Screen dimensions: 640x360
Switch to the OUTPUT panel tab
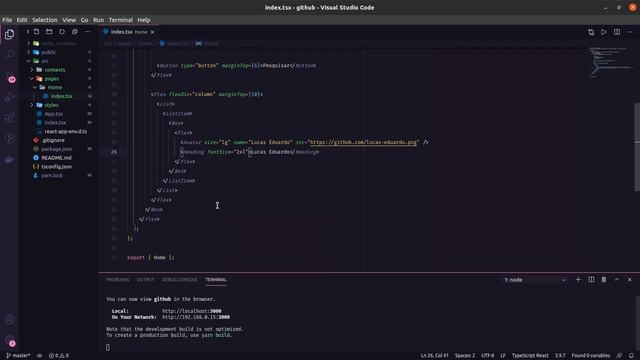pyautogui.click(x=145, y=280)
